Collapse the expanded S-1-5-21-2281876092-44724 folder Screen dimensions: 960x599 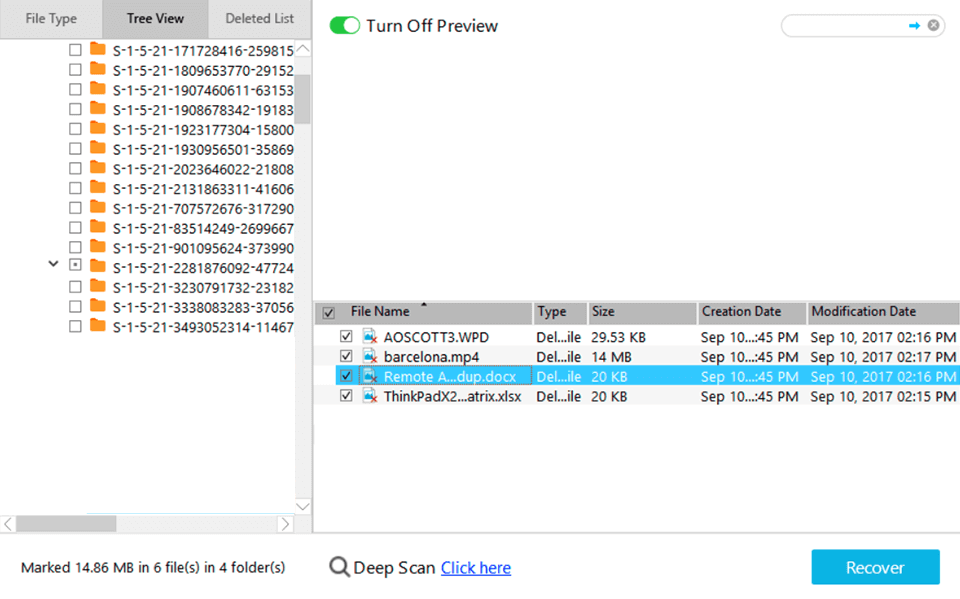53,265
